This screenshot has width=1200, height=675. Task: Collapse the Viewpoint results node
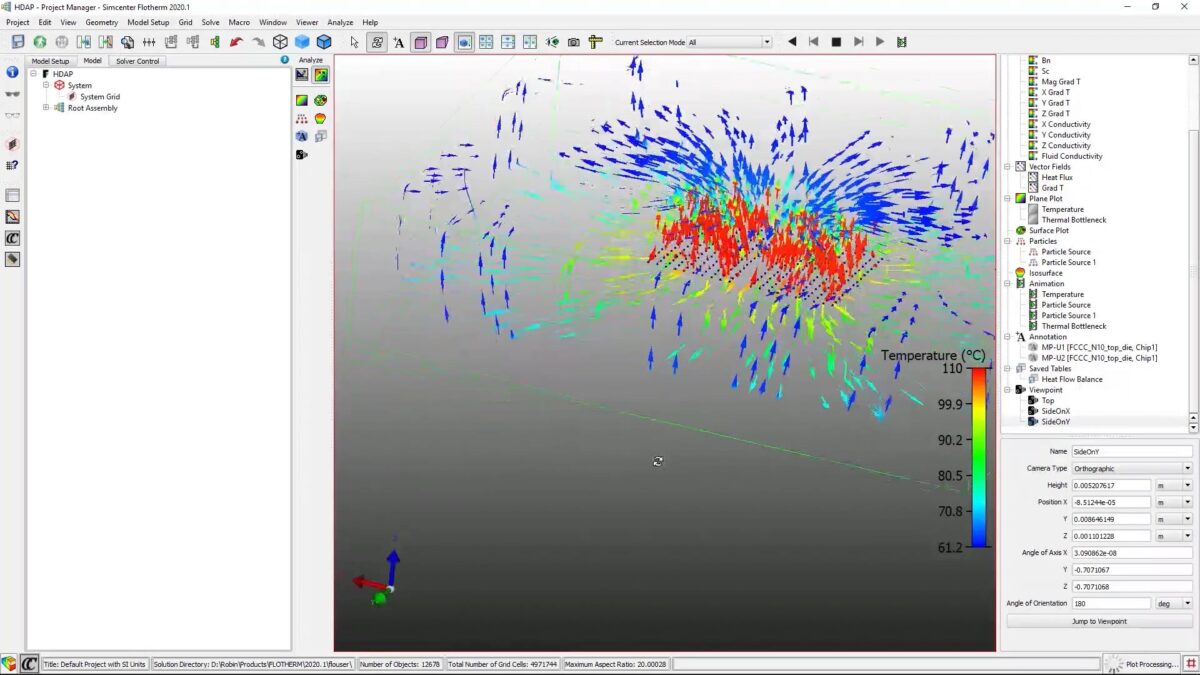(1008, 390)
